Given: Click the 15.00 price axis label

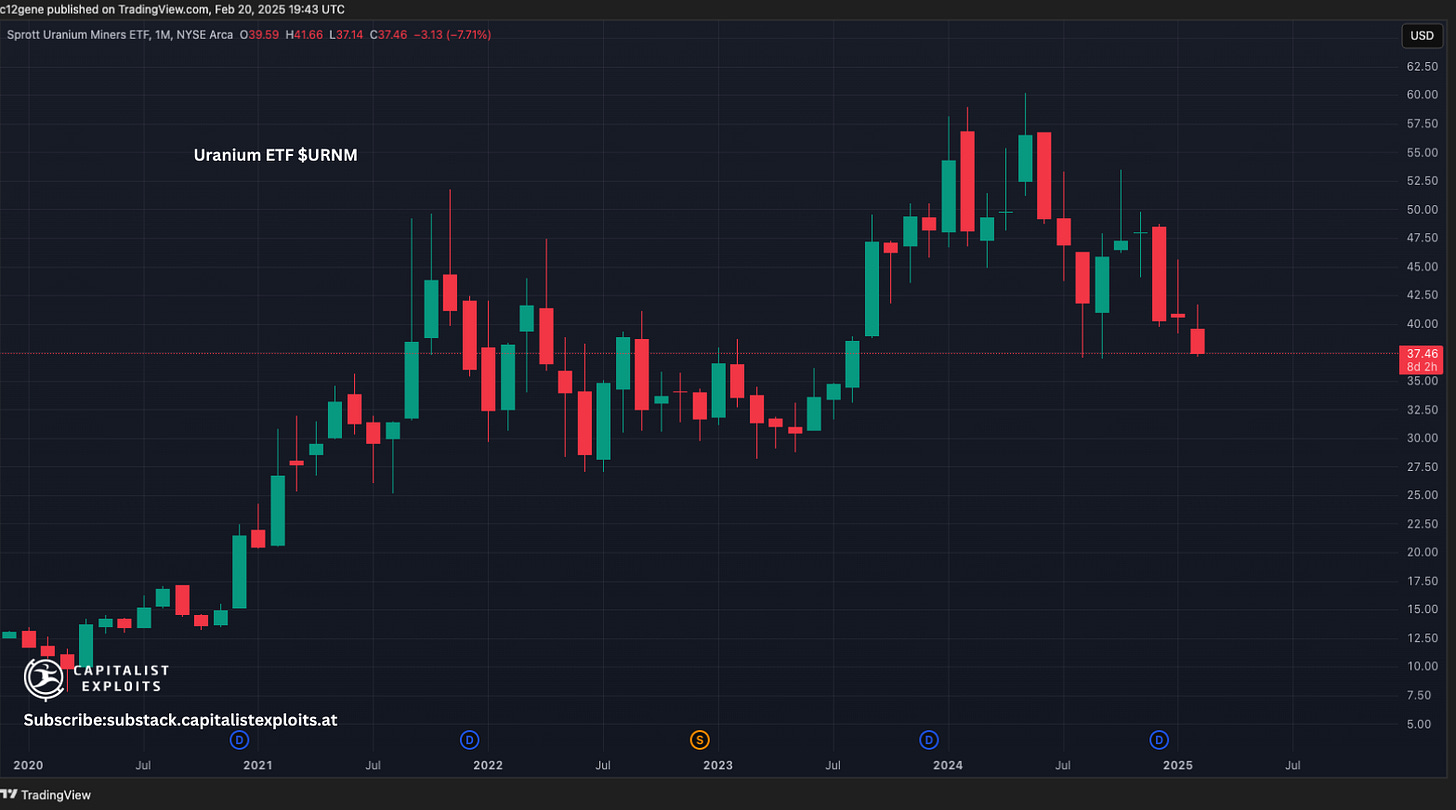Looking at the screenshot, I should (1422, 609).
